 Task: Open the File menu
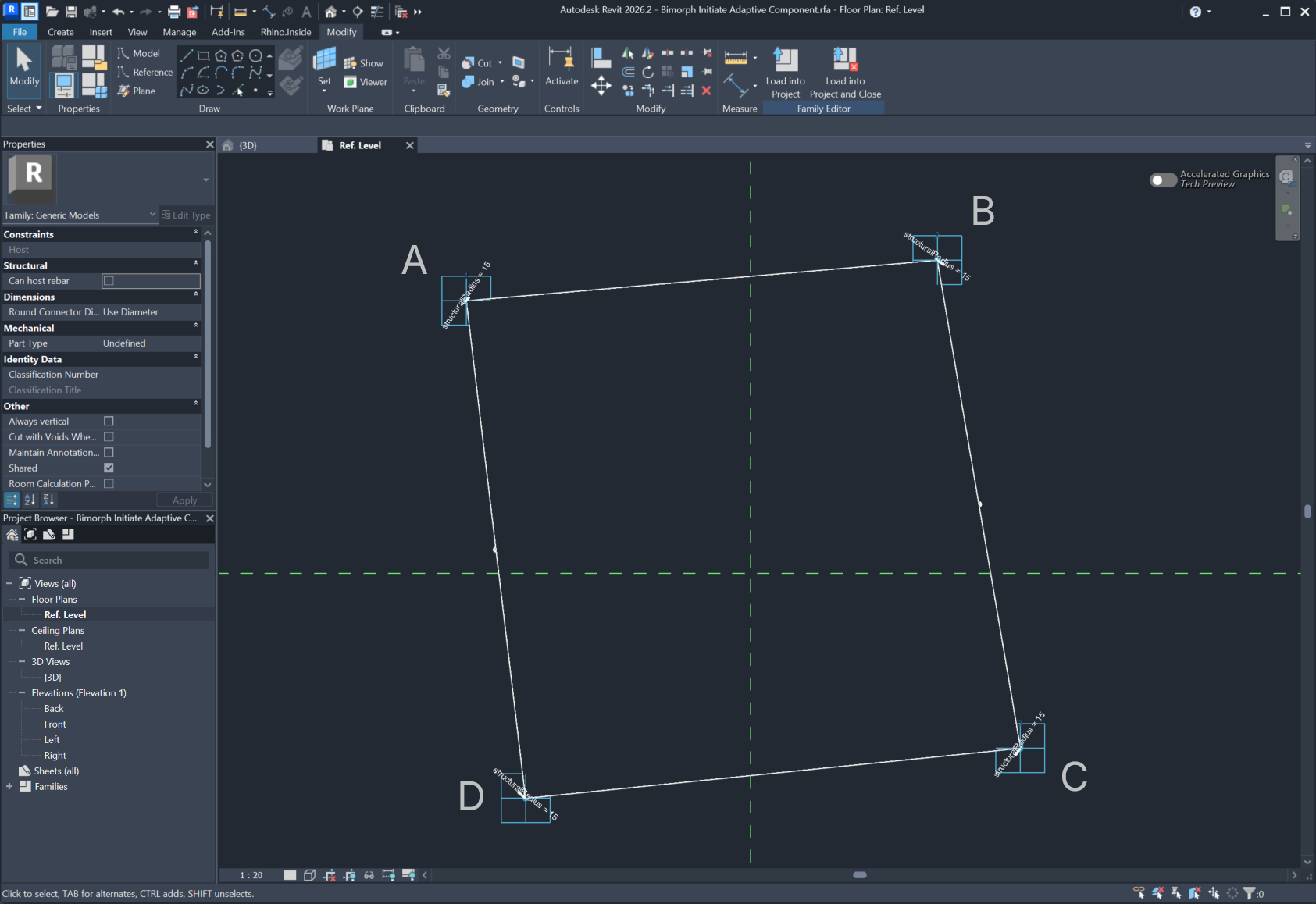[x=20, y=32]
